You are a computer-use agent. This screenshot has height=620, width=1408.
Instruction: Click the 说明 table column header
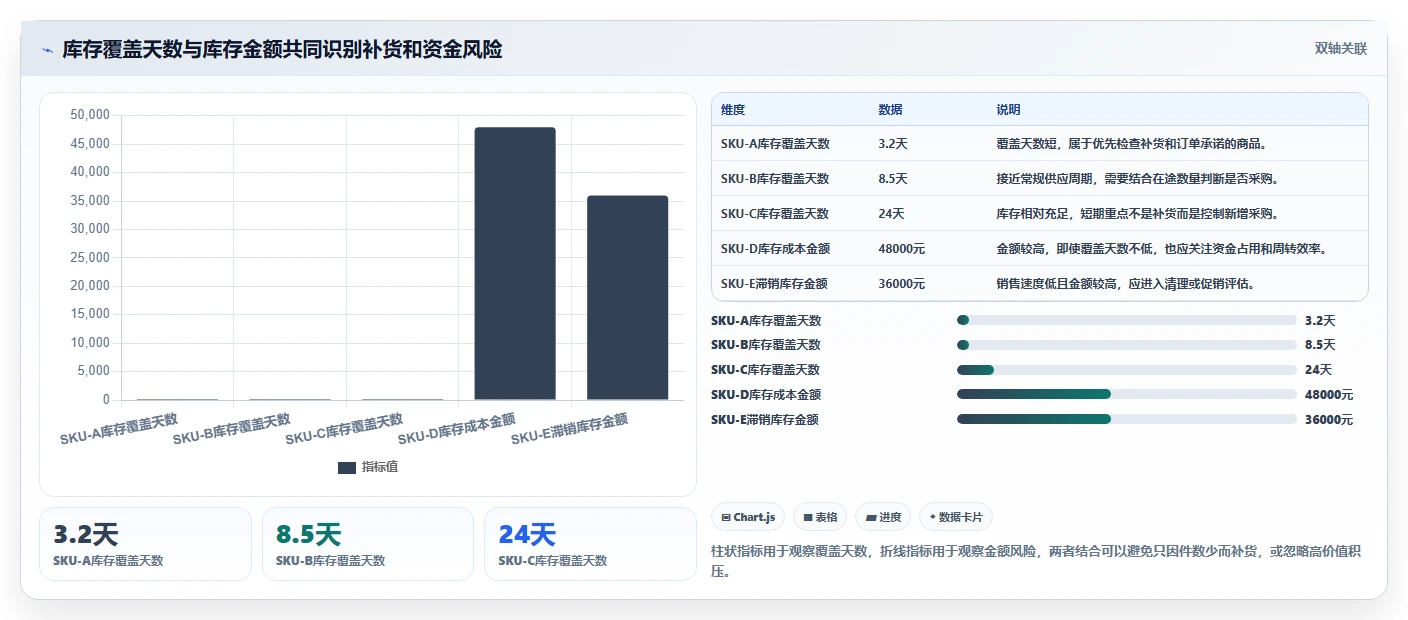tap(1008, 110)
